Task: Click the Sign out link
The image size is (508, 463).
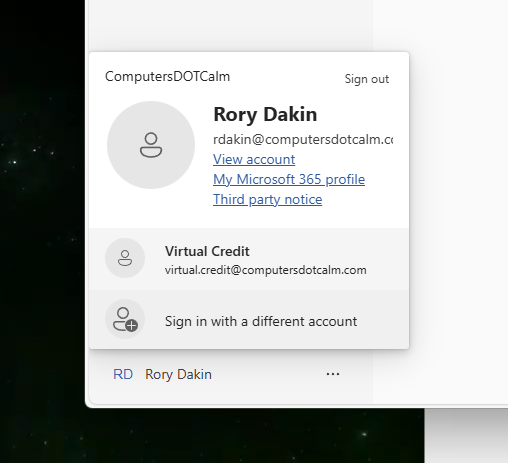Action: pyautogui.click(x=366, y=79)
